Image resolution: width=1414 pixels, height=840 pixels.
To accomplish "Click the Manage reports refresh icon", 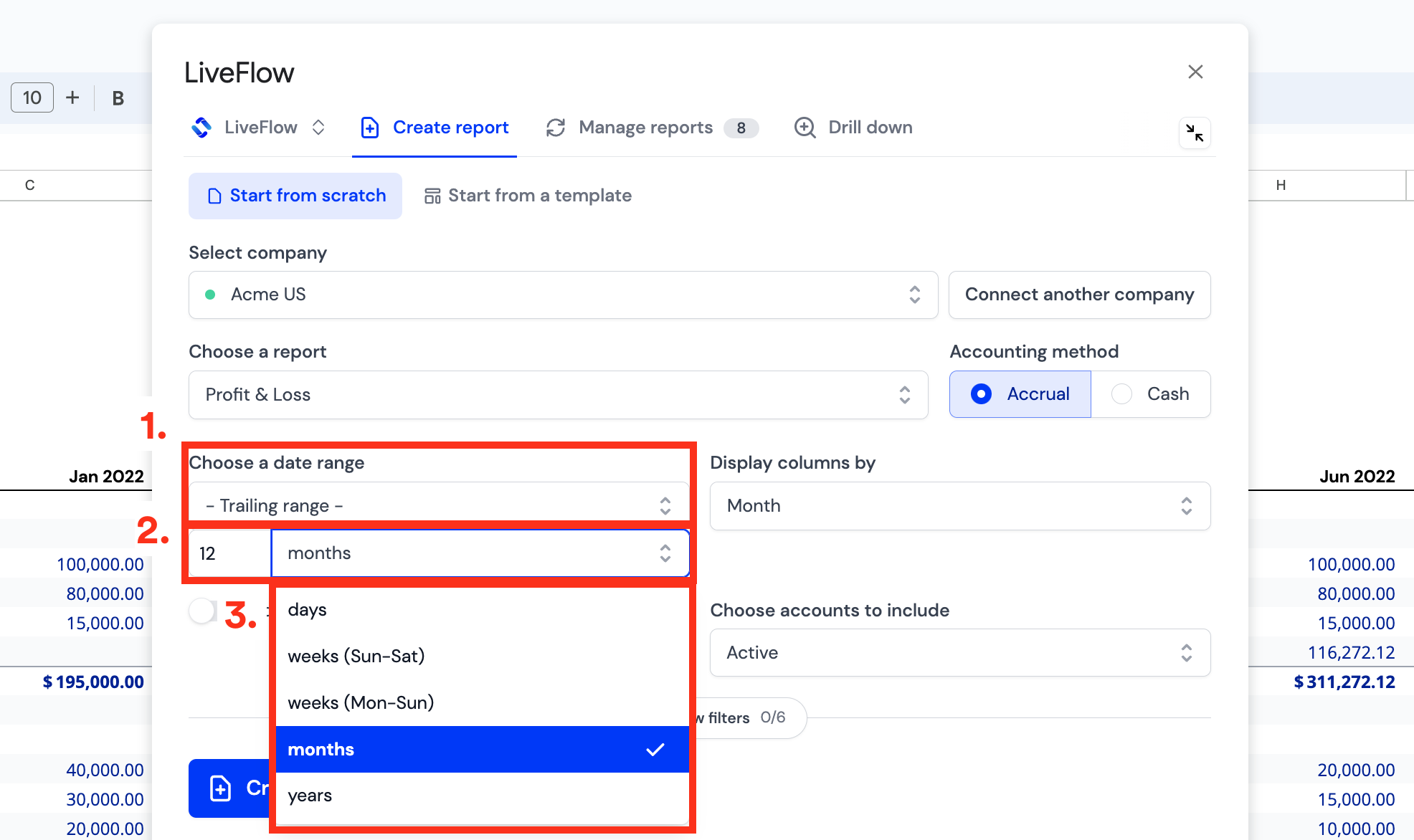I will (556, 128).
